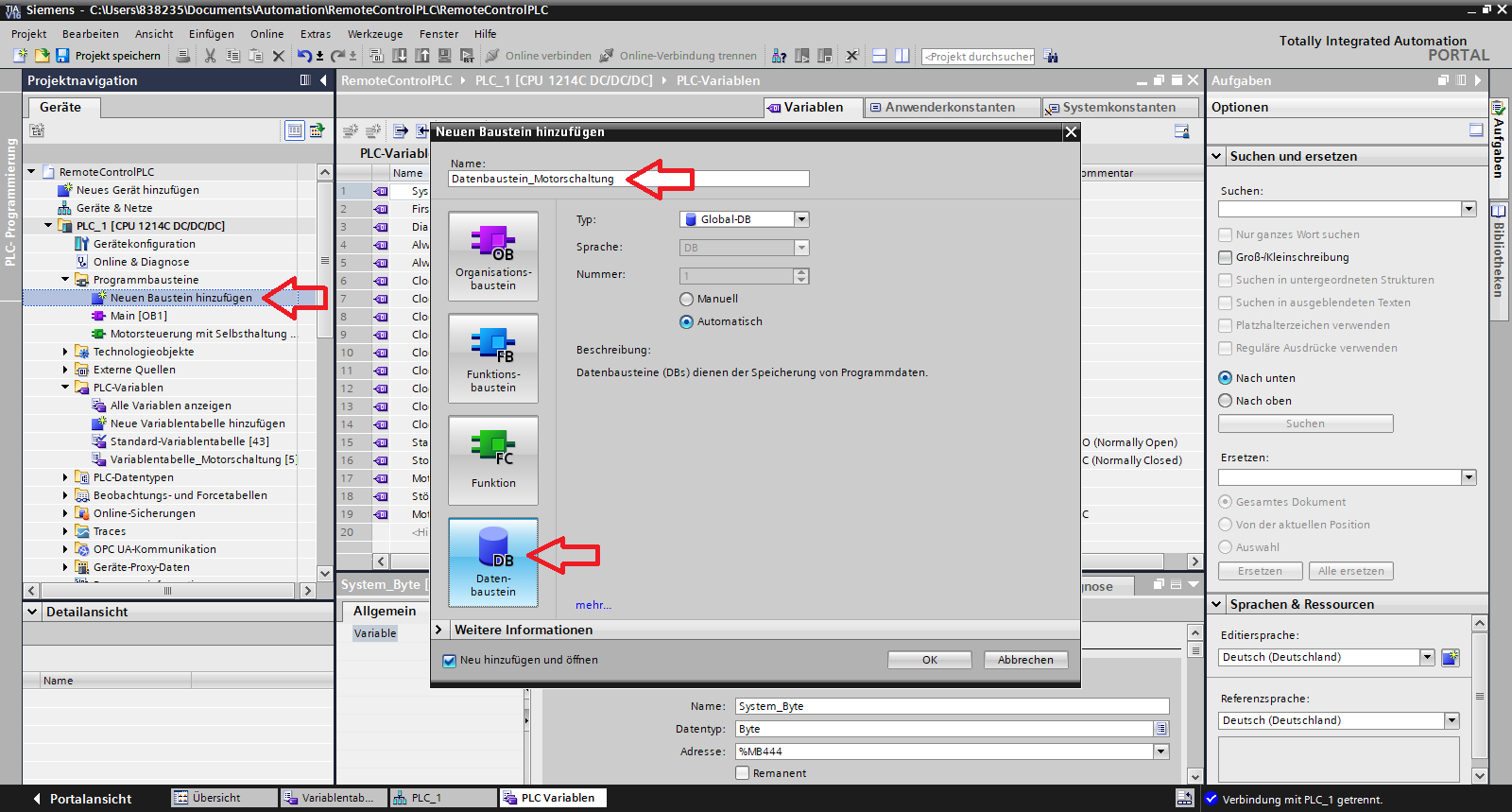
Task: Open the Suchen combo box dropdown
Action: [x=1469, y=209]
